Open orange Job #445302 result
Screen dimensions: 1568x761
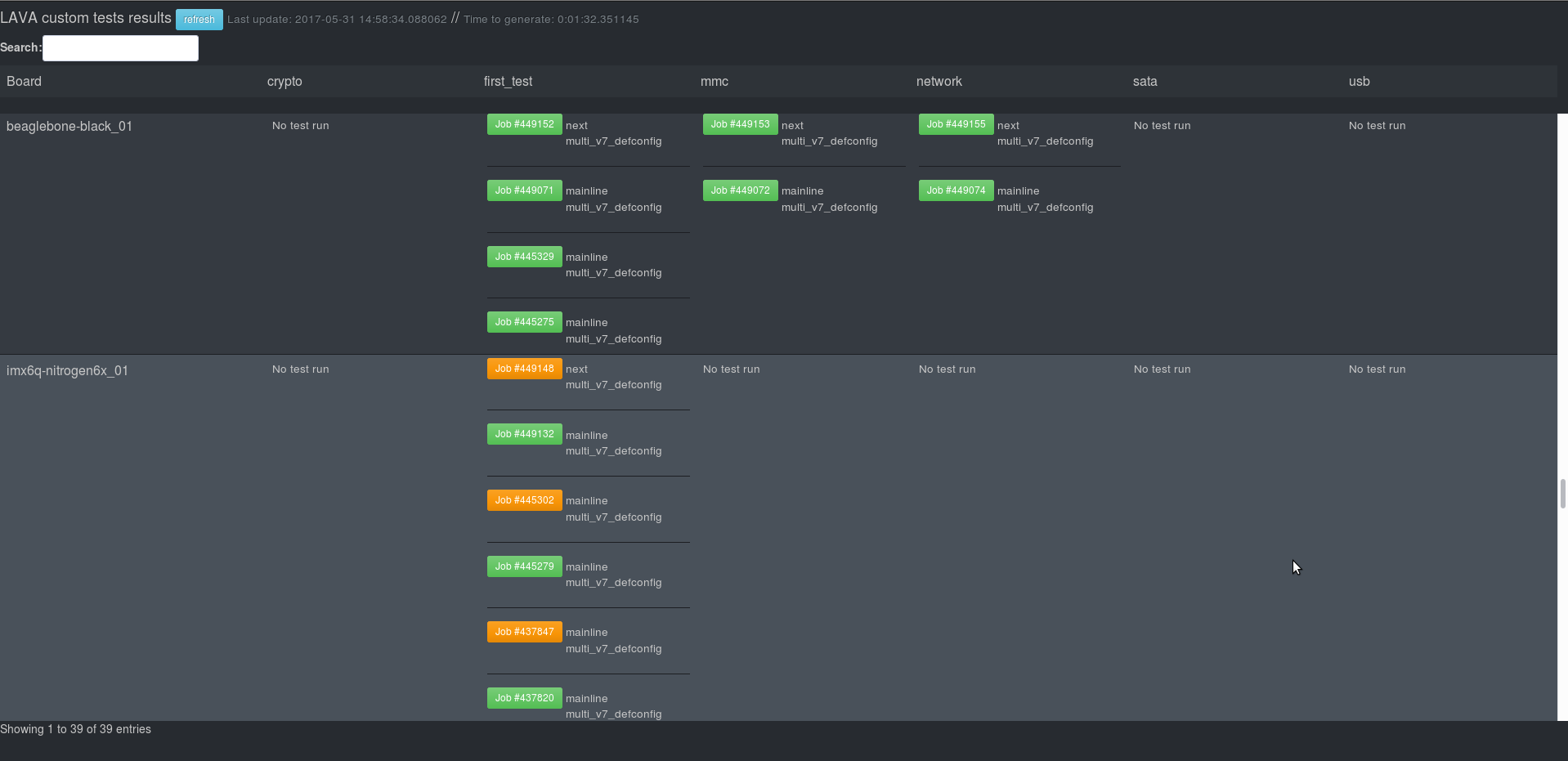click(524, 500)
